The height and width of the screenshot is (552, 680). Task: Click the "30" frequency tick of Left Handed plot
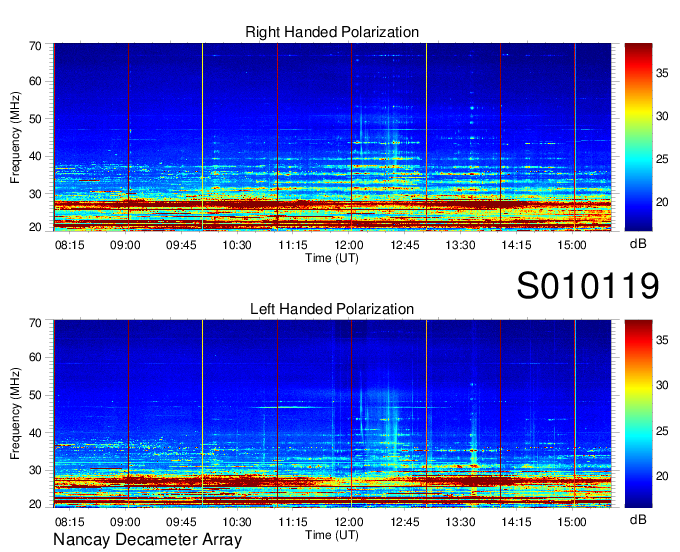point(35,470)
